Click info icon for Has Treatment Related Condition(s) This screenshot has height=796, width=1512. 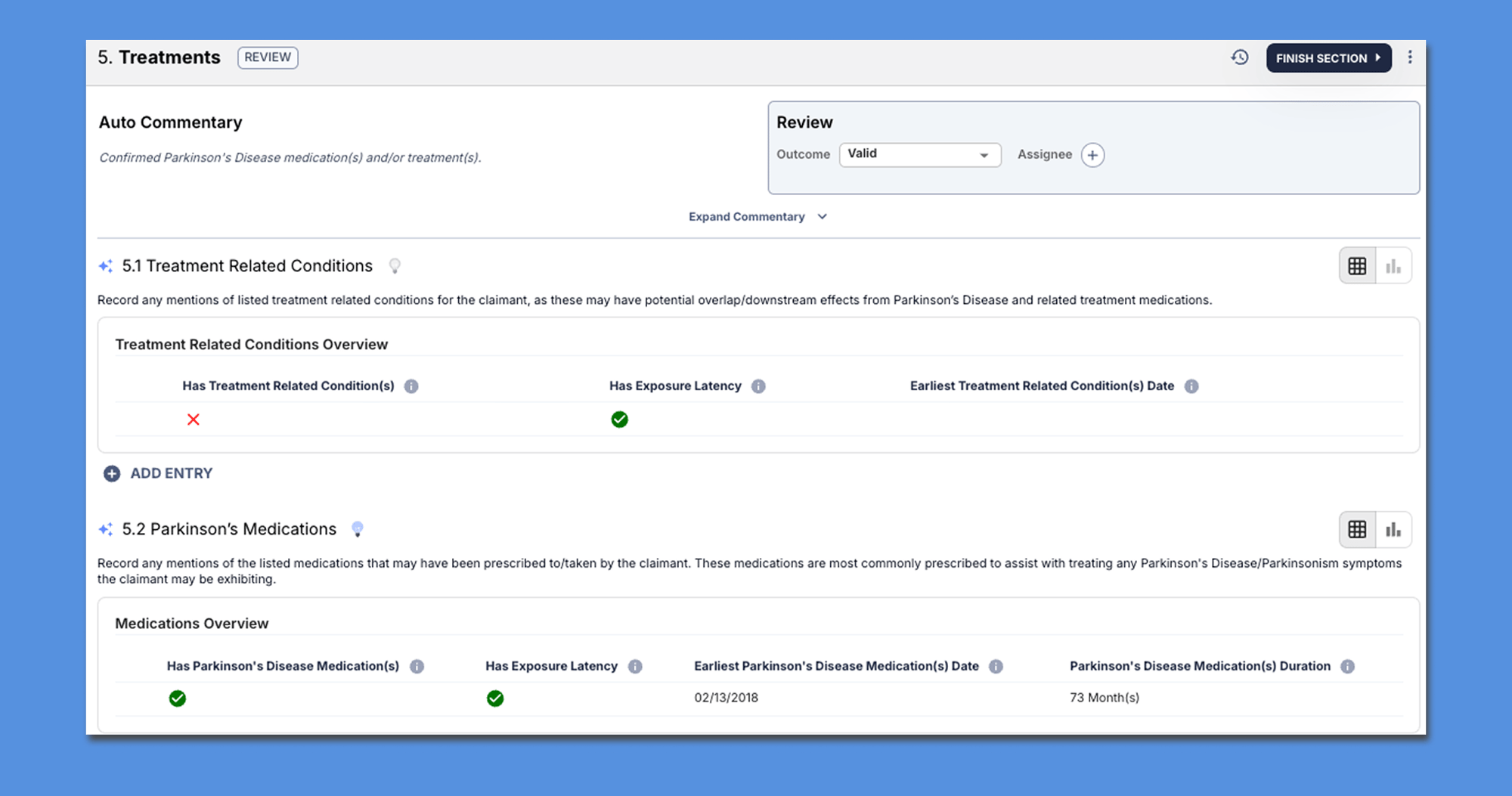411,386
